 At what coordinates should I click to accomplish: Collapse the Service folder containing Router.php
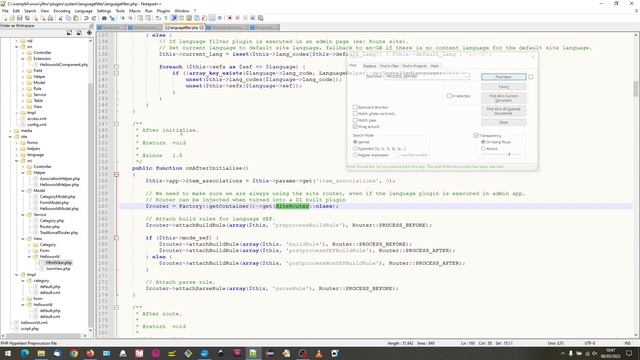pos(23,215)
